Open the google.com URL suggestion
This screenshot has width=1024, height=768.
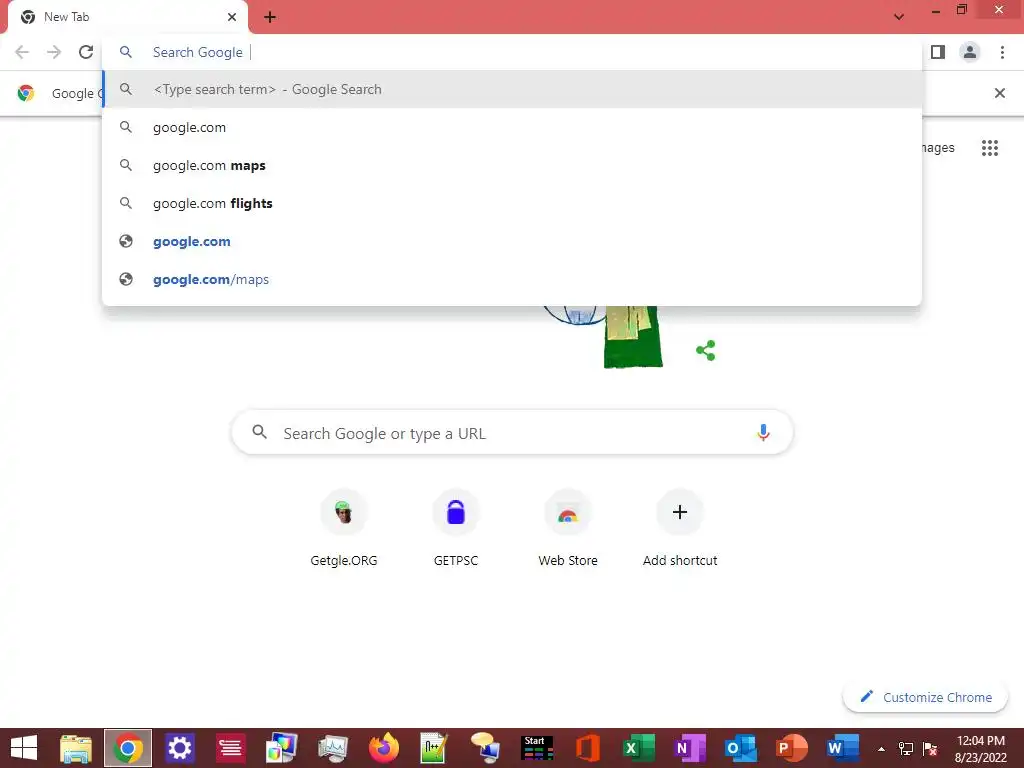pos(512,241)
